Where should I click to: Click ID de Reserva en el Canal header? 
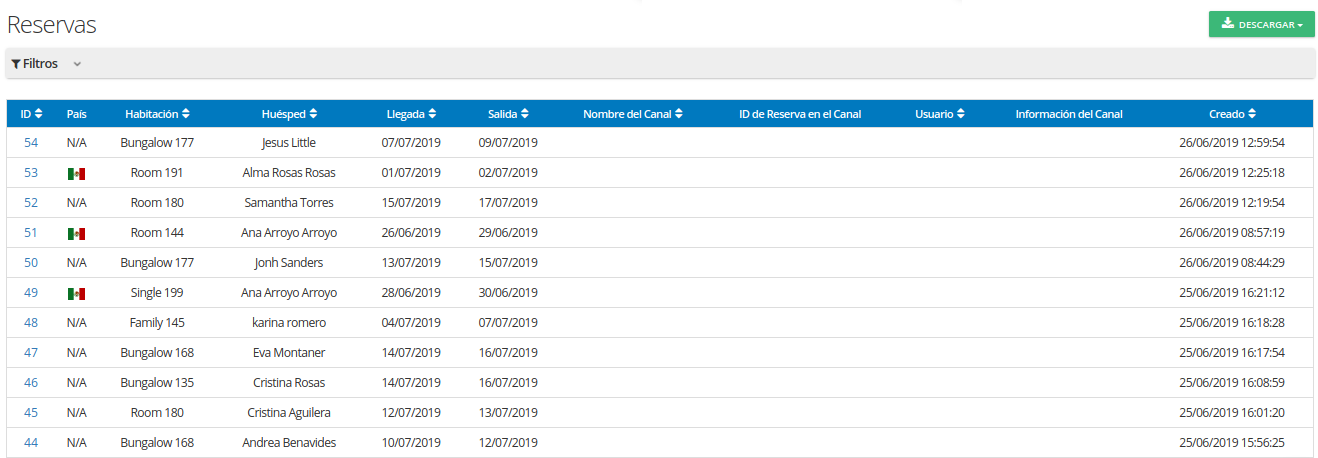coord(800,114)
